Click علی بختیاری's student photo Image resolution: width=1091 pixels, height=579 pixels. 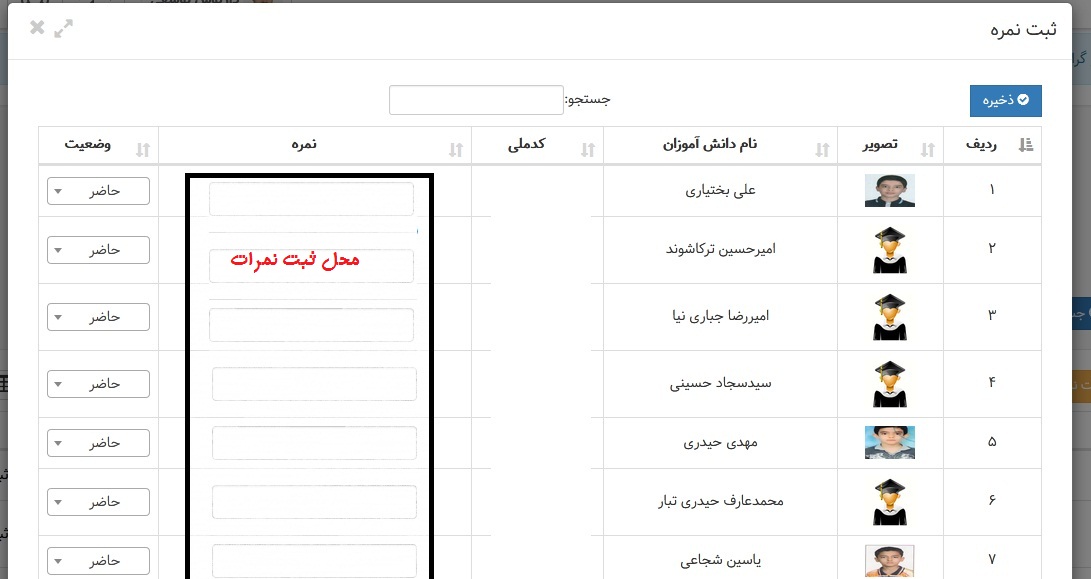[889, 190]
